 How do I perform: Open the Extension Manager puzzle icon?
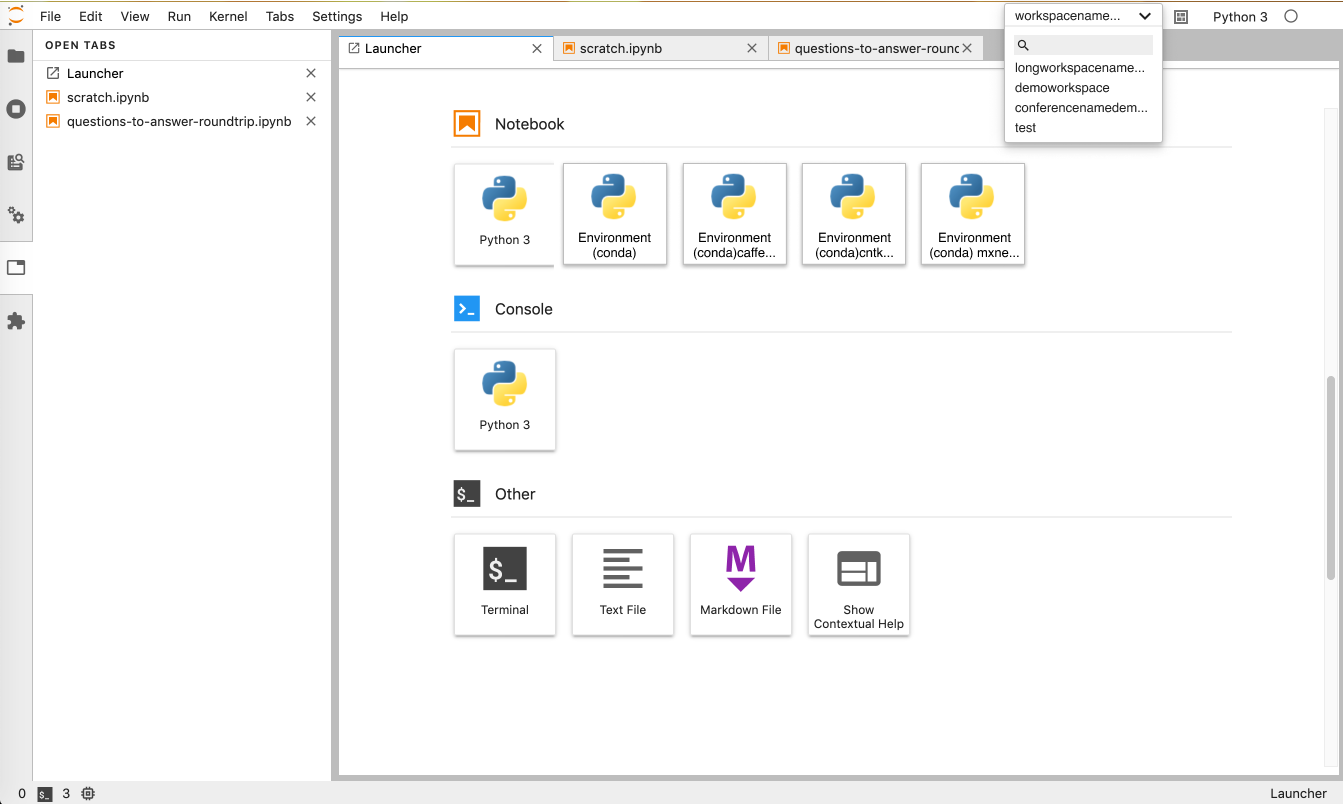[x=16, y=321]
